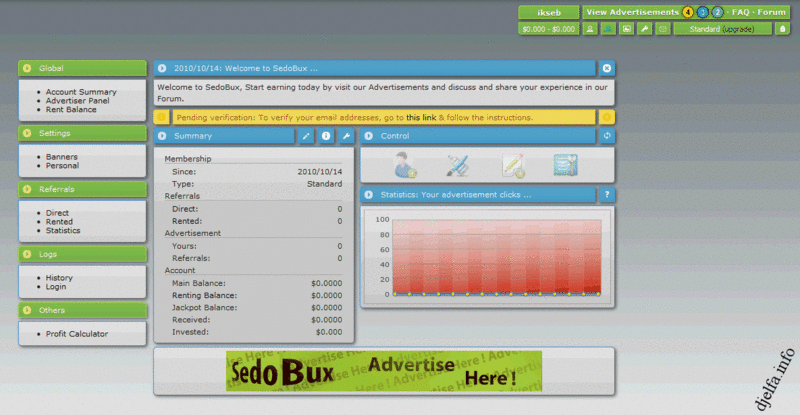Viewport: 800px width, 415px height.
Task: Click the left yellow icon on verification bar
Action: (x=161, y=117)
